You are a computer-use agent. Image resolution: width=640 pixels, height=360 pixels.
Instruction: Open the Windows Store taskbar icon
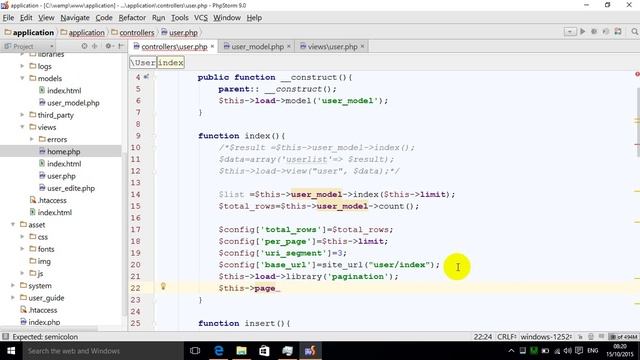264,351
